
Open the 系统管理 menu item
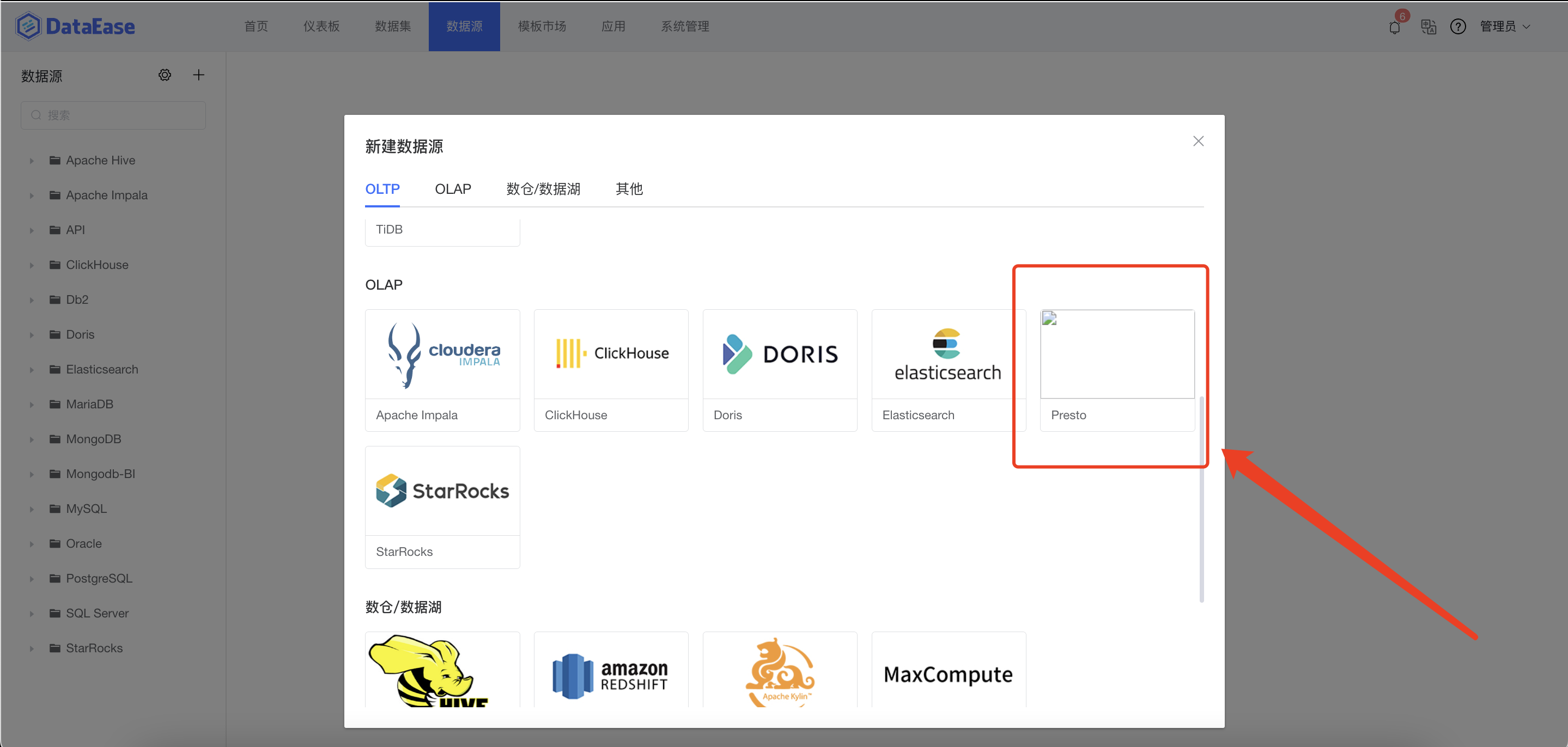pos(684,26)
